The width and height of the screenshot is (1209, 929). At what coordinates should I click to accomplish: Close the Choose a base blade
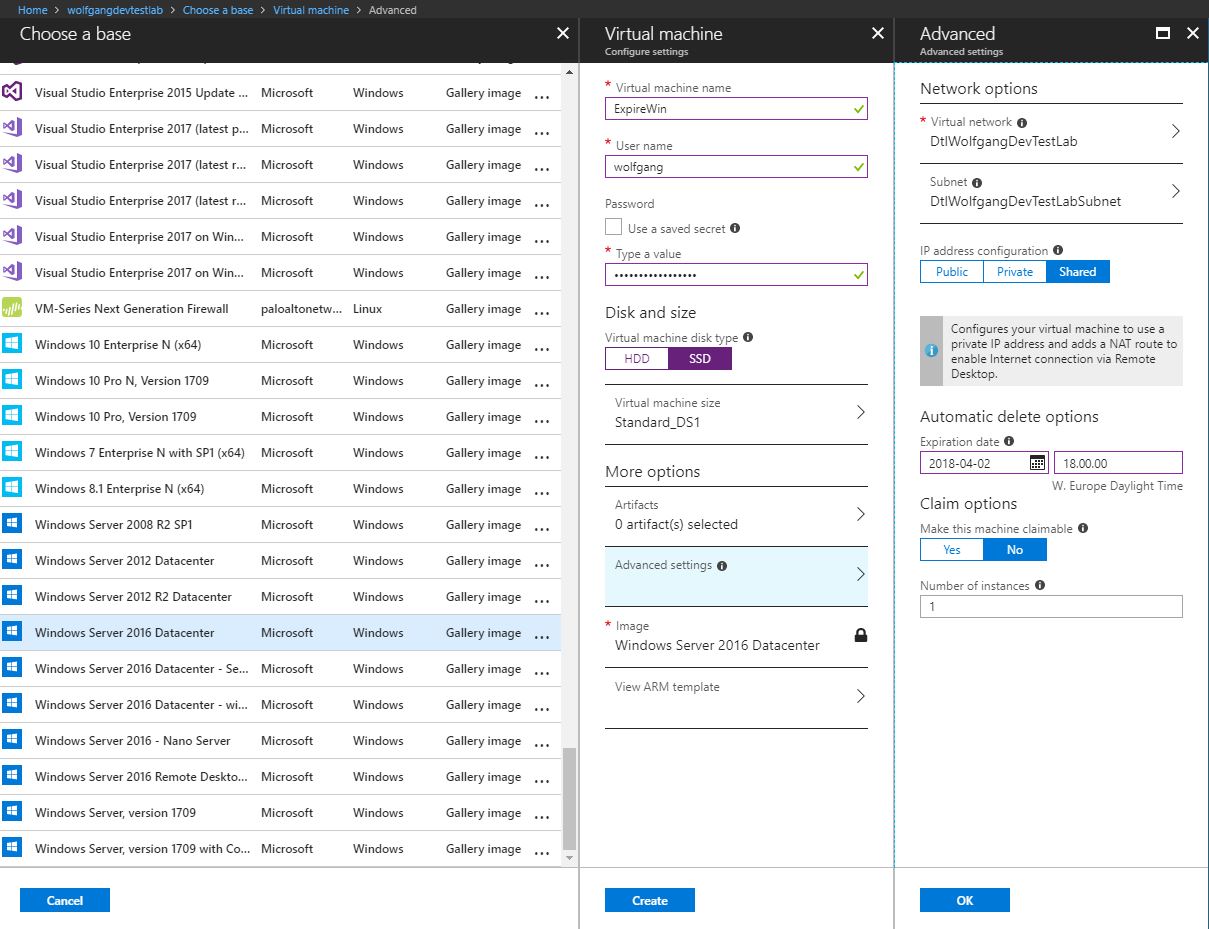(x=563, y=33)
